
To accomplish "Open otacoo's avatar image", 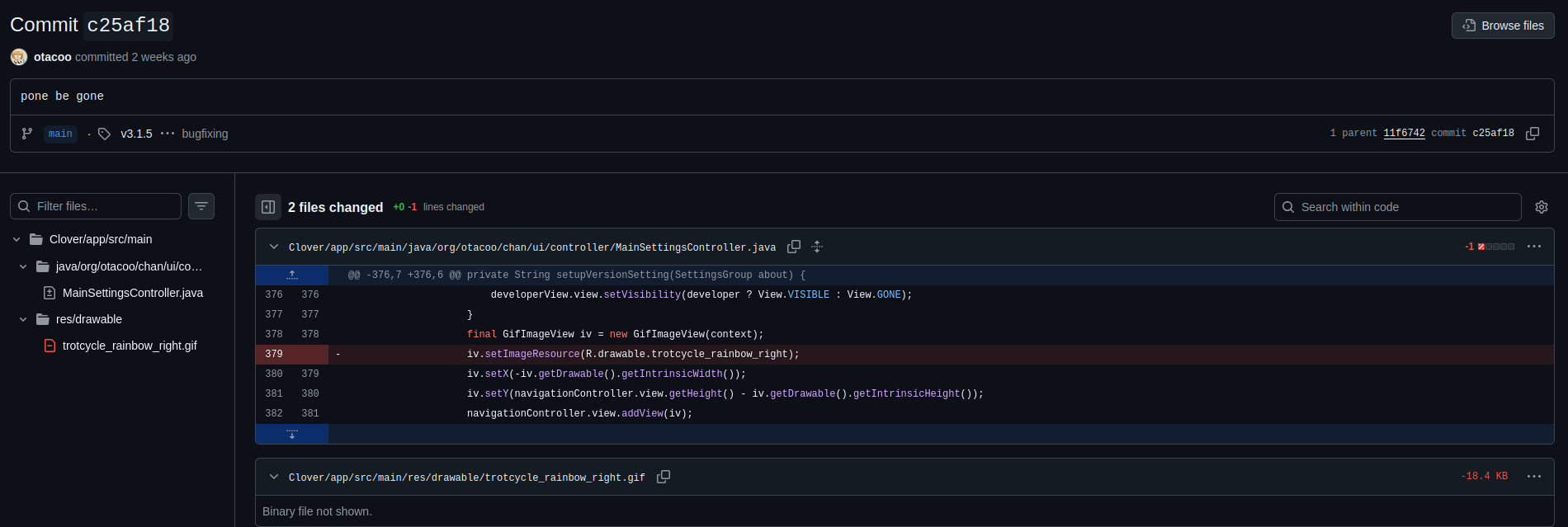I will [19, 57].
